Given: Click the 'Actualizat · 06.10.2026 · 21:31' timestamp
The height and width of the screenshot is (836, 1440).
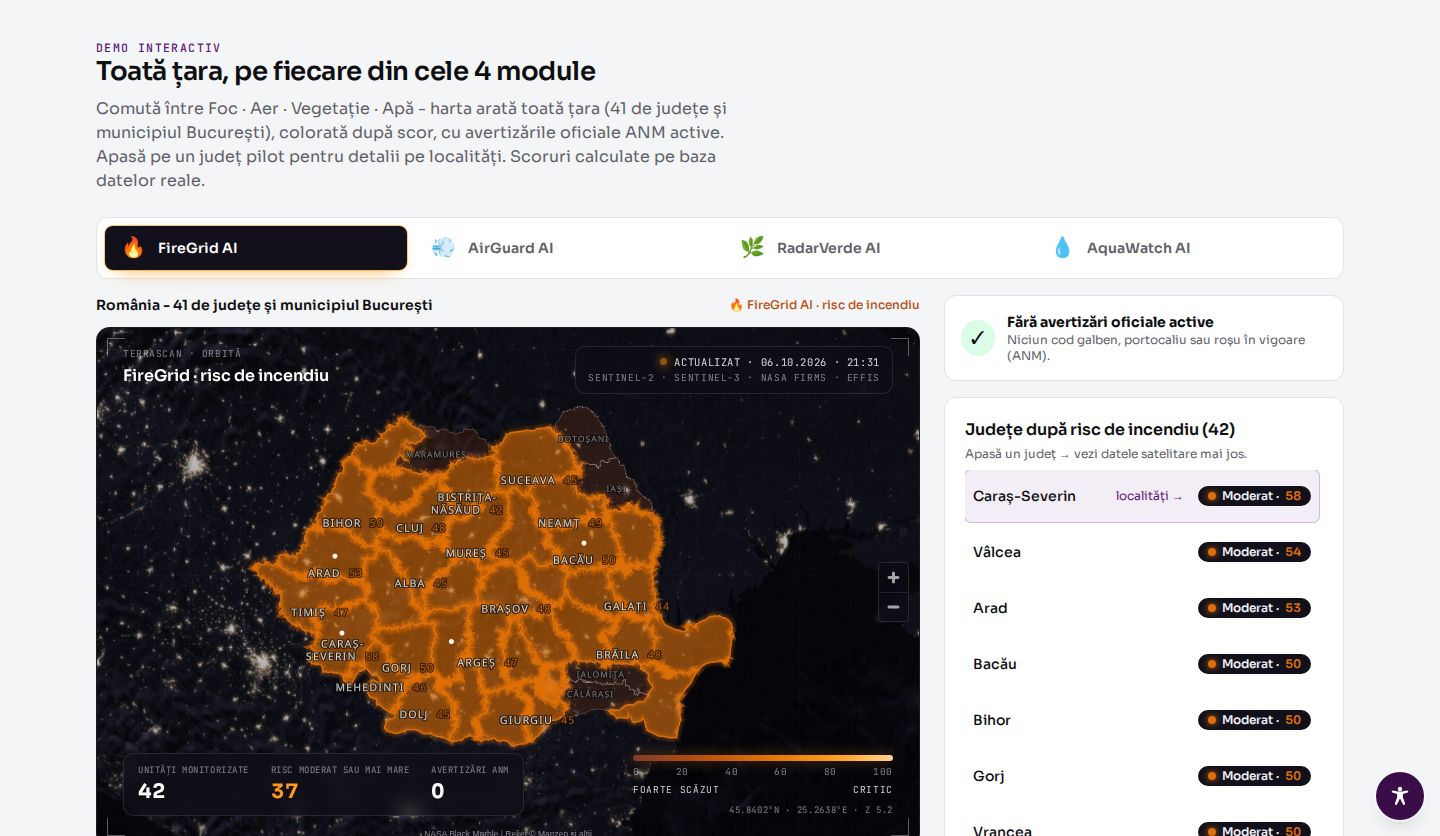Looking at the screenshot, I should coord(777,362).
